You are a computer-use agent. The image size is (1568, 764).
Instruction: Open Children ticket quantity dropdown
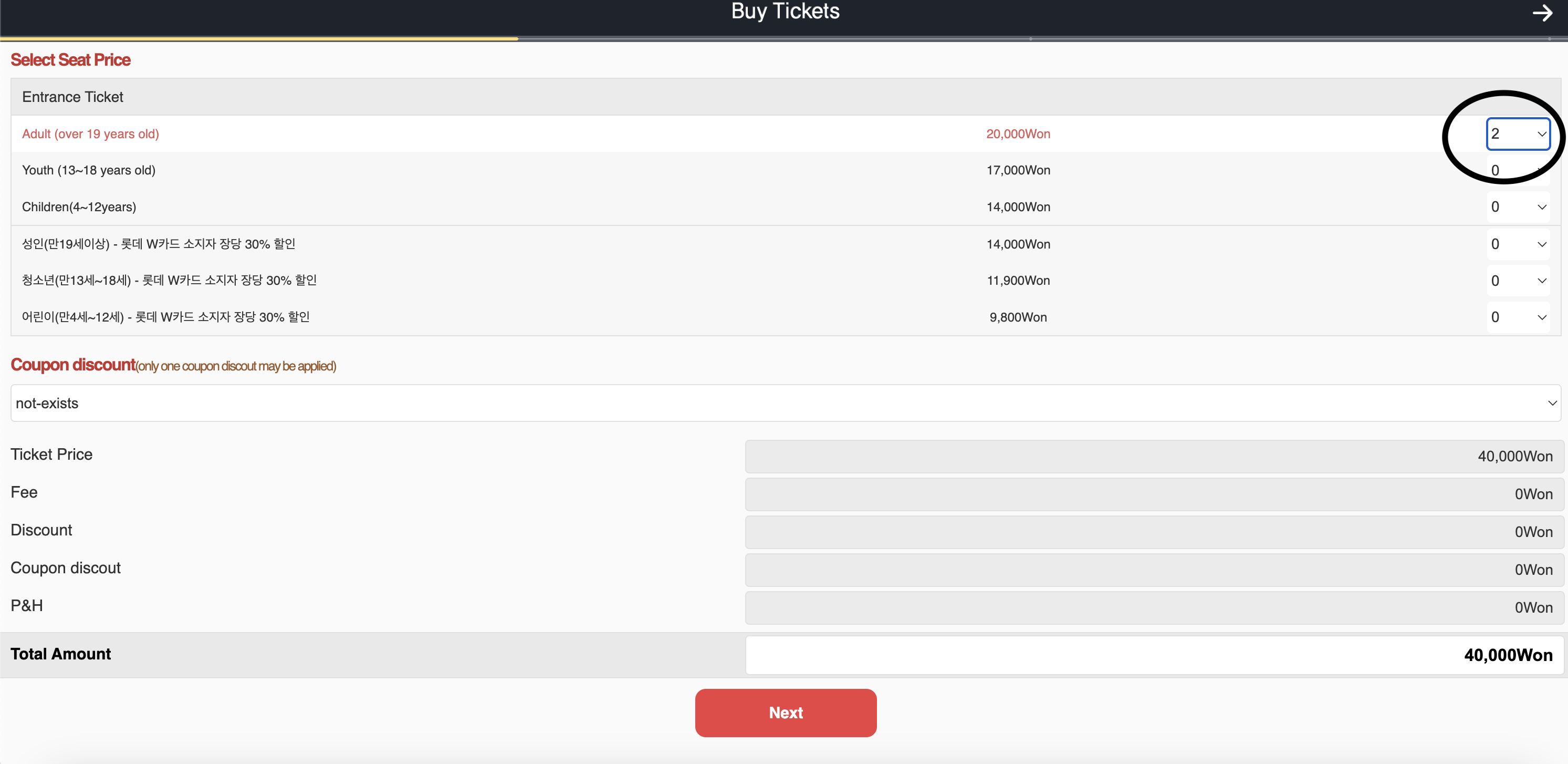pos(1518,207)
